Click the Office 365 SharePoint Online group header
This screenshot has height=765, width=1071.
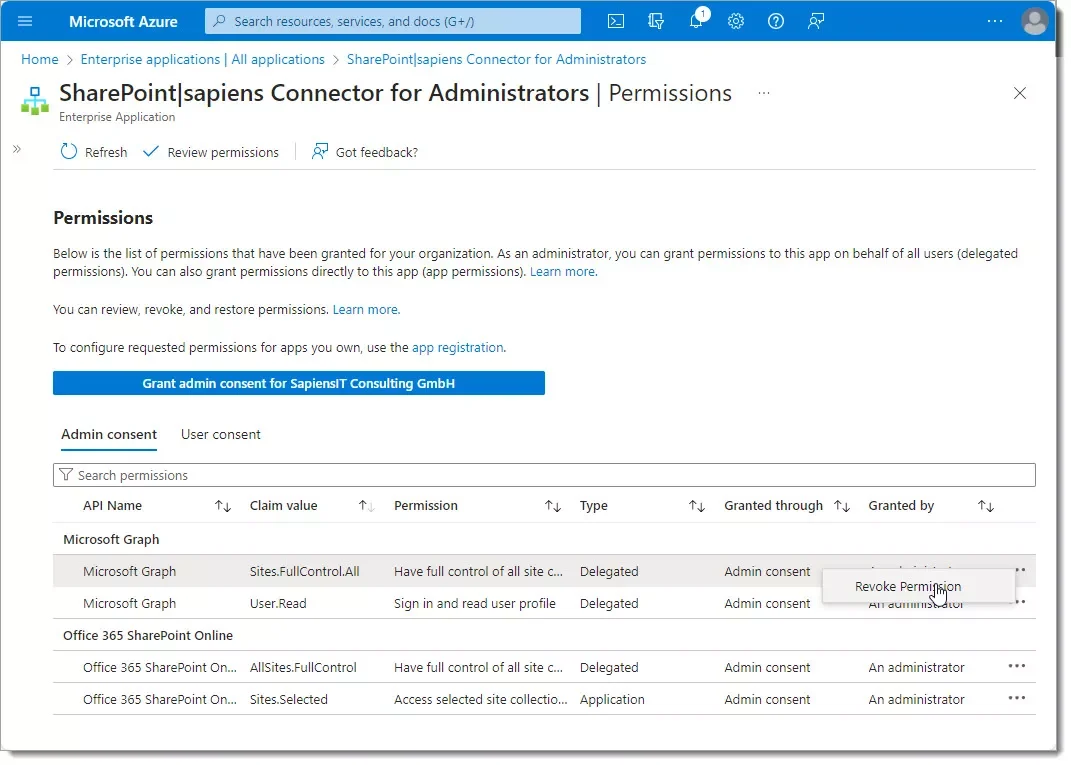click(148, 636)
